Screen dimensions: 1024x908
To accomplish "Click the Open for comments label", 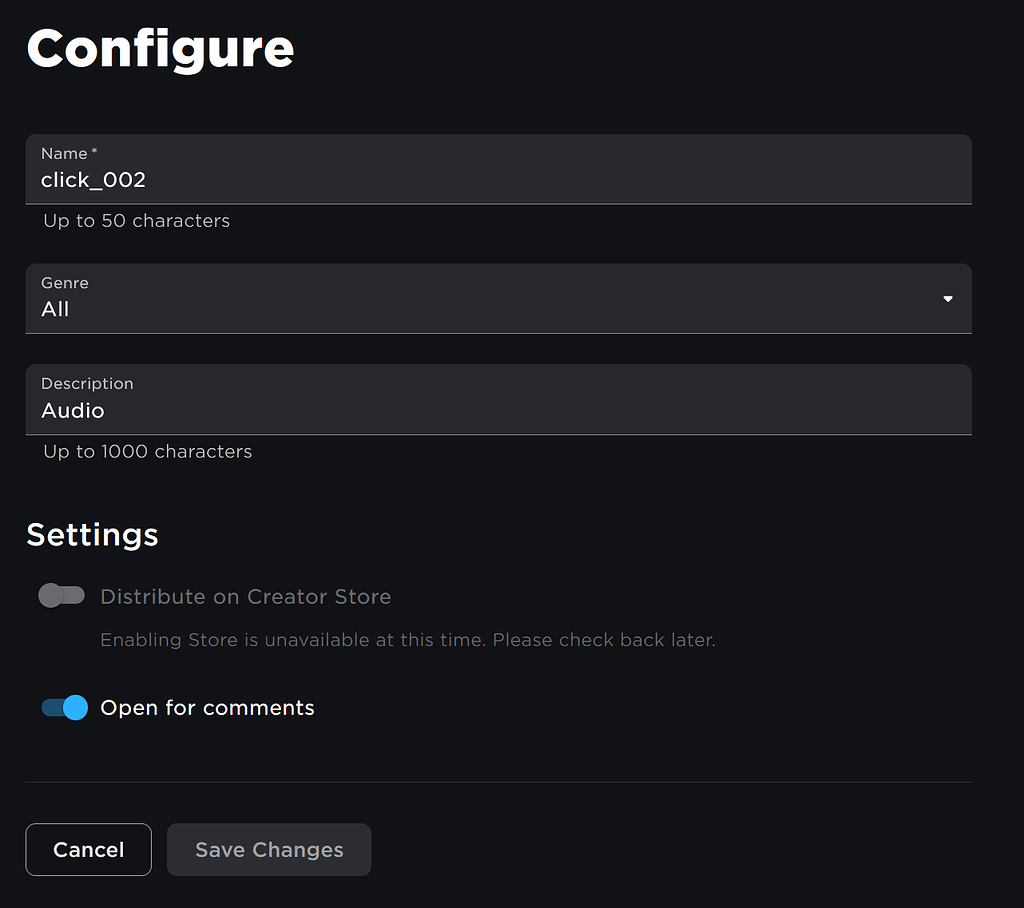I will tap(207, 707).
